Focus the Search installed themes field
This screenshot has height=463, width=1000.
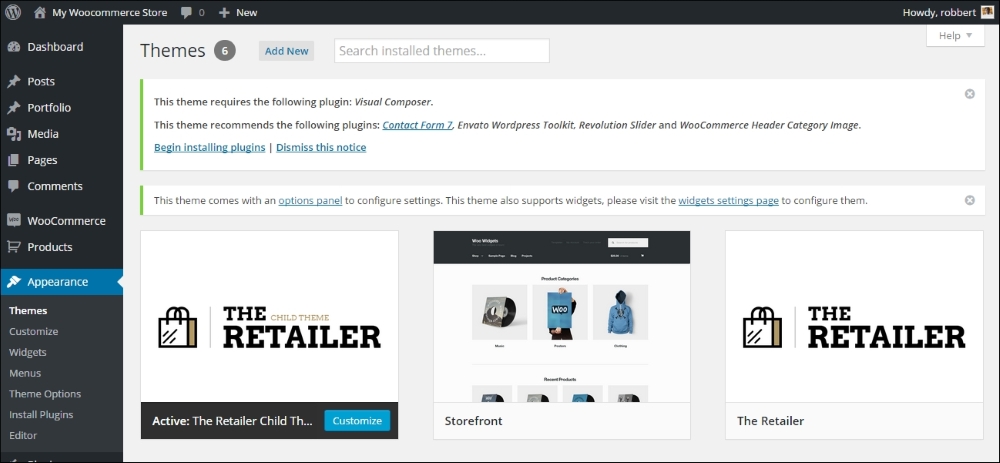tap(442, 51)
